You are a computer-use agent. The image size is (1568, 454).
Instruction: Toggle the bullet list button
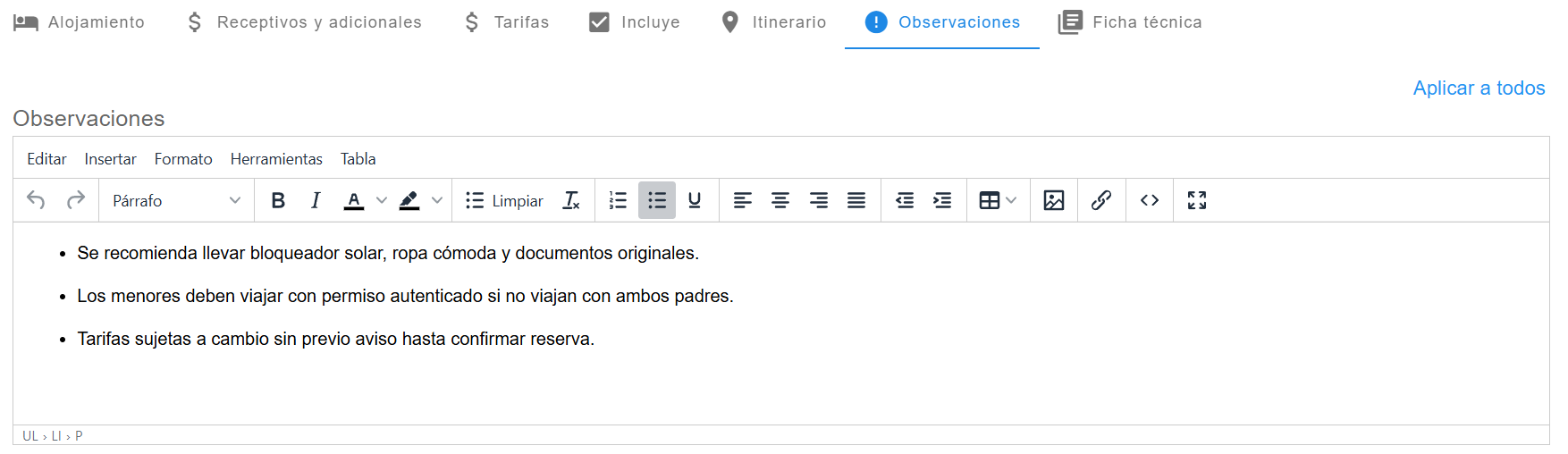click(657, 200)
